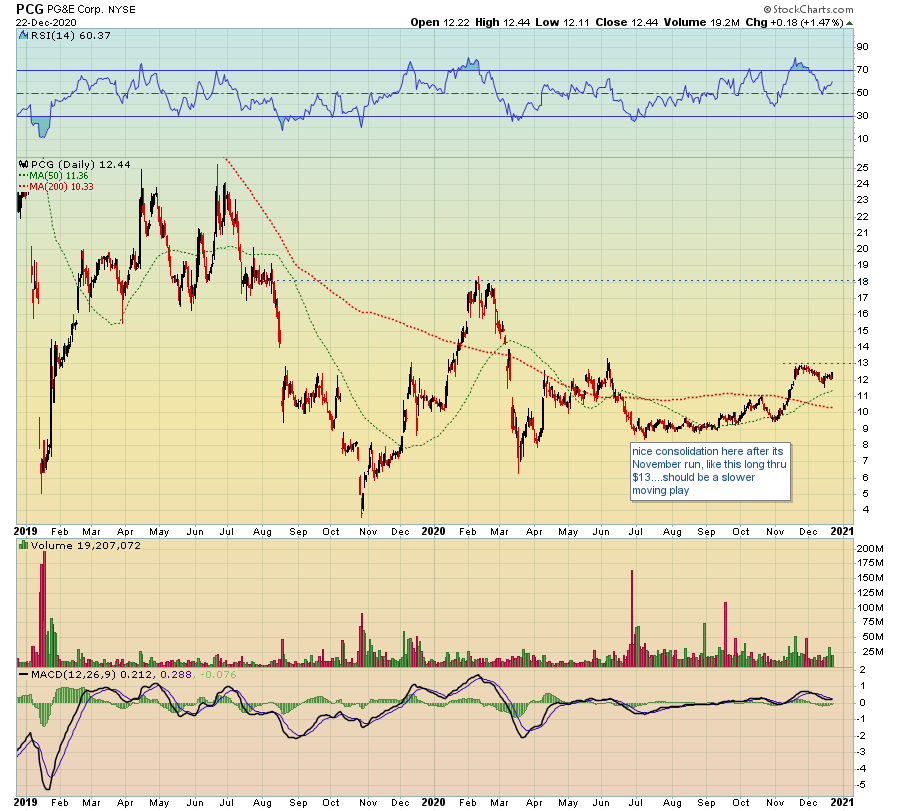Click the black line marker before MACD(12,26,9)
900x811 pixels.
point(24,674)
